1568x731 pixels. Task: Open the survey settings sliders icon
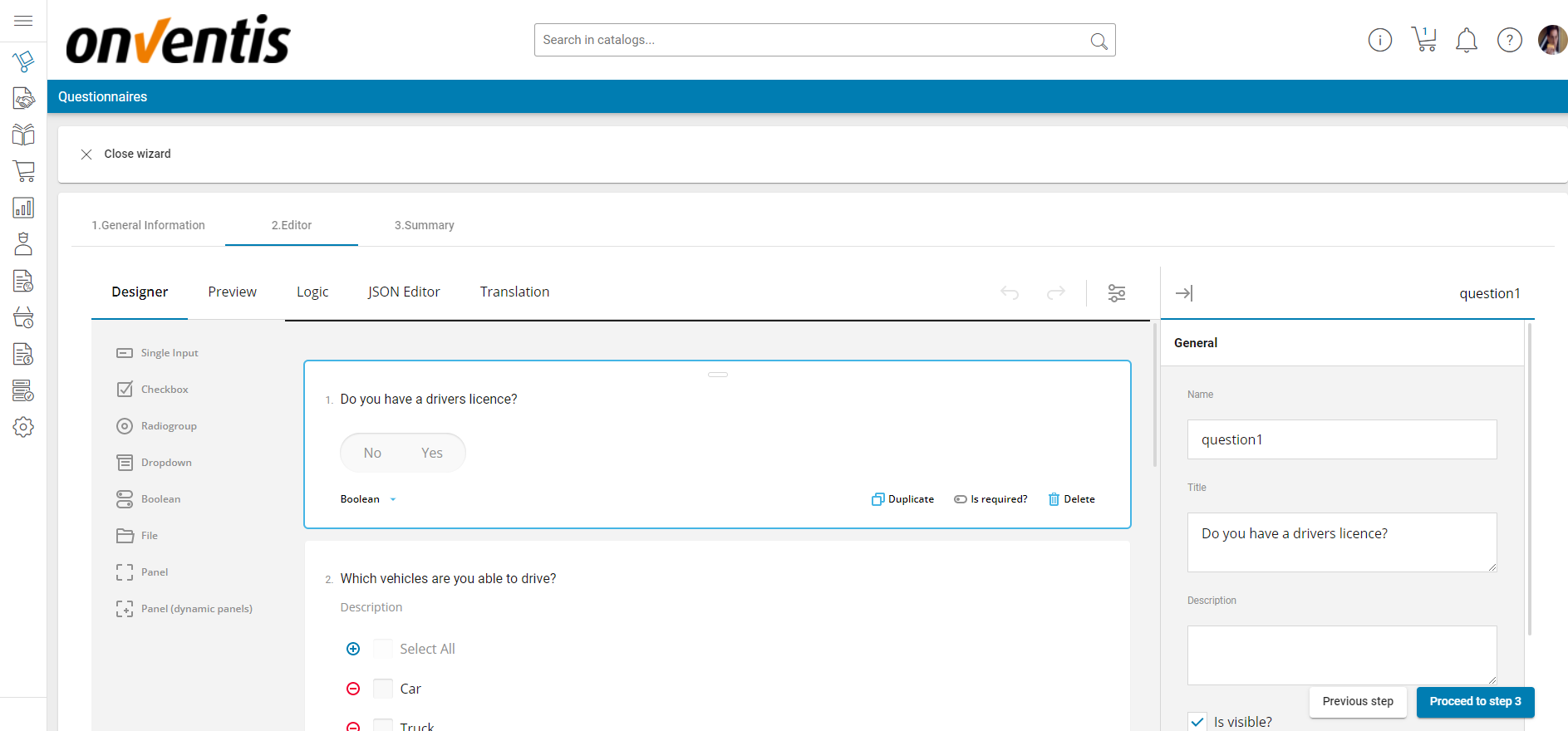pos(1116,292)
